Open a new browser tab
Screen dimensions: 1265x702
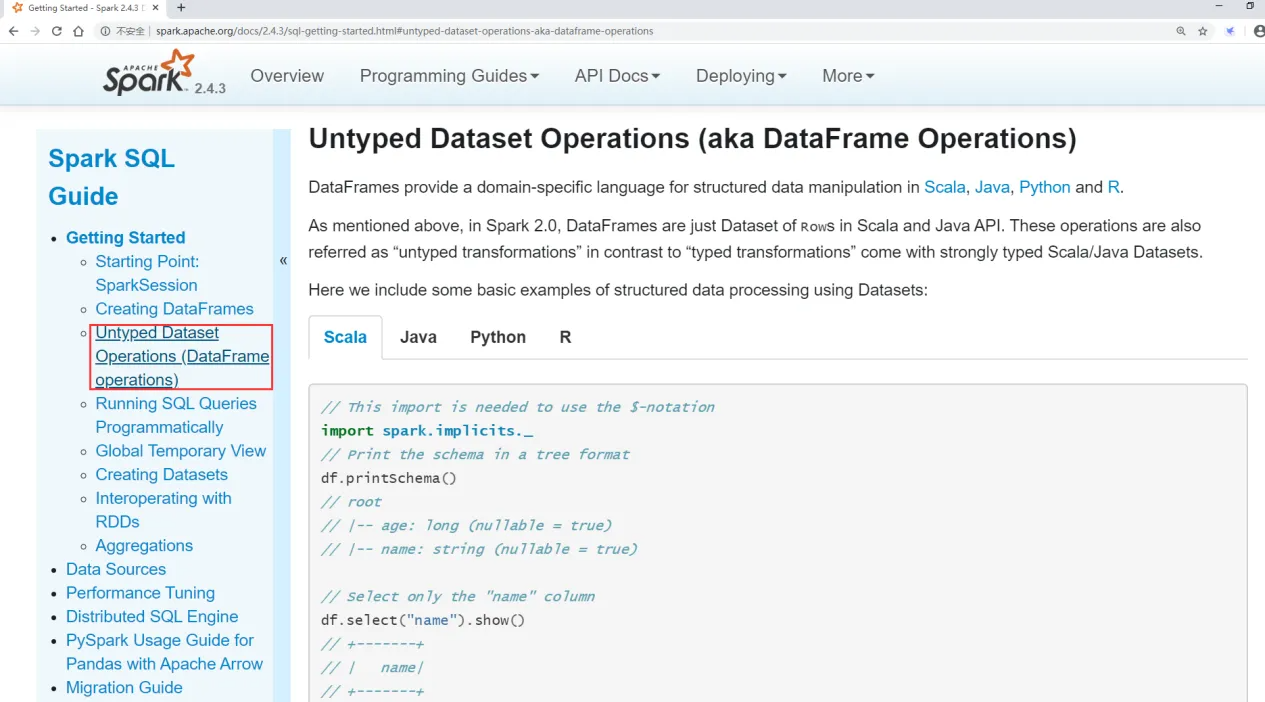coord(181,8)
